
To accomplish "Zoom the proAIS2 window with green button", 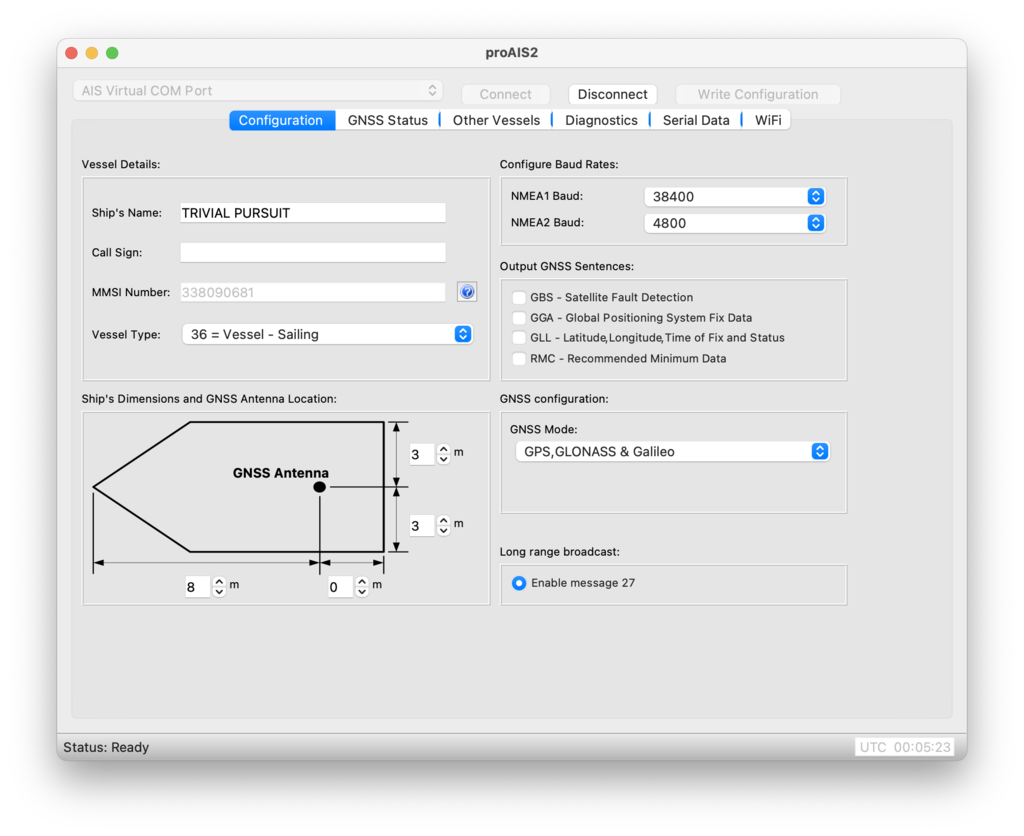I will (x=112, y=53).
